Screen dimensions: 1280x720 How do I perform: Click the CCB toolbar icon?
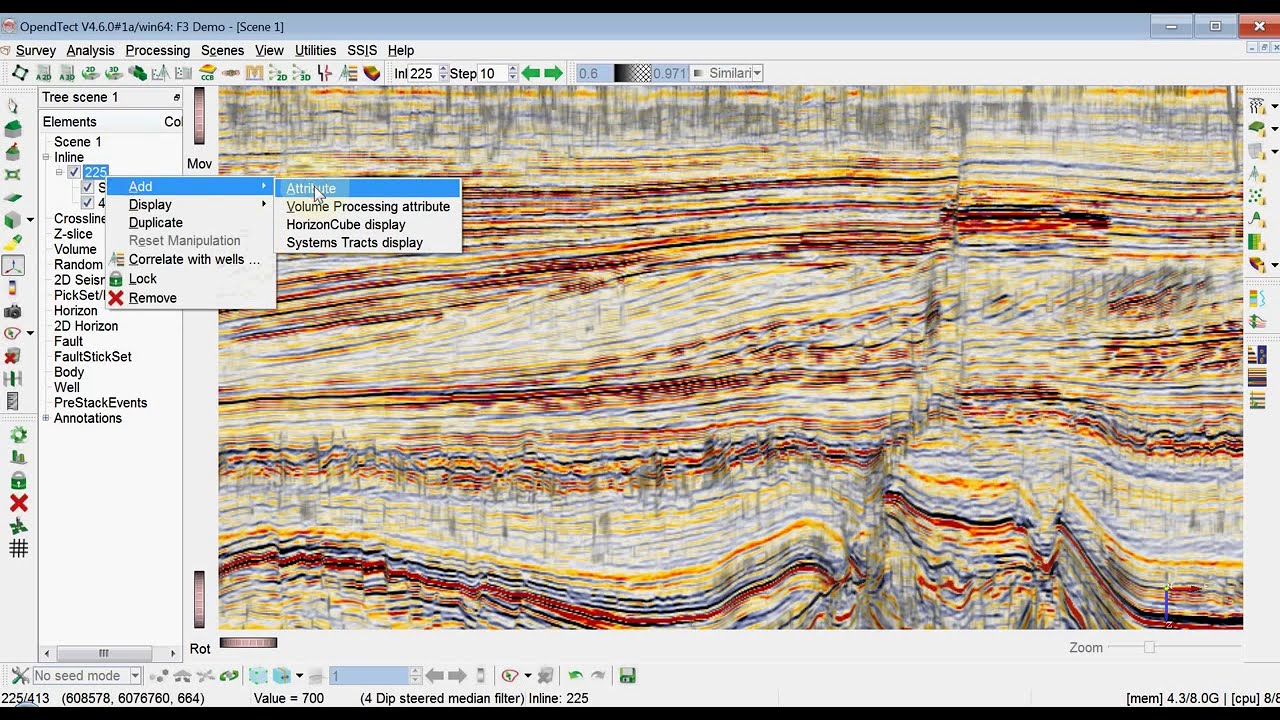tap(208, 73)
